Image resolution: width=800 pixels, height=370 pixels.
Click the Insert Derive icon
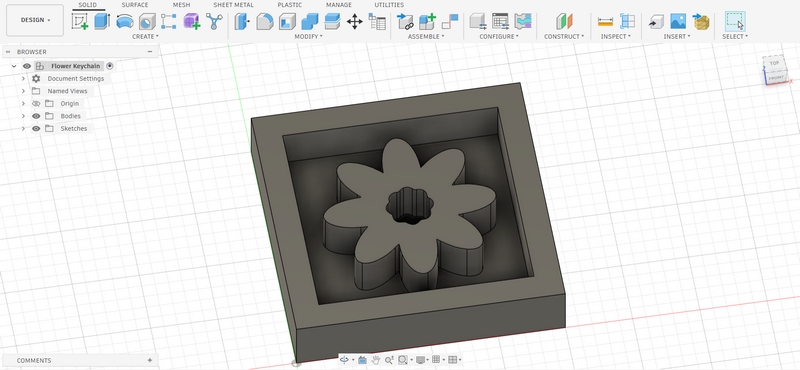click(x=656, y=21)
